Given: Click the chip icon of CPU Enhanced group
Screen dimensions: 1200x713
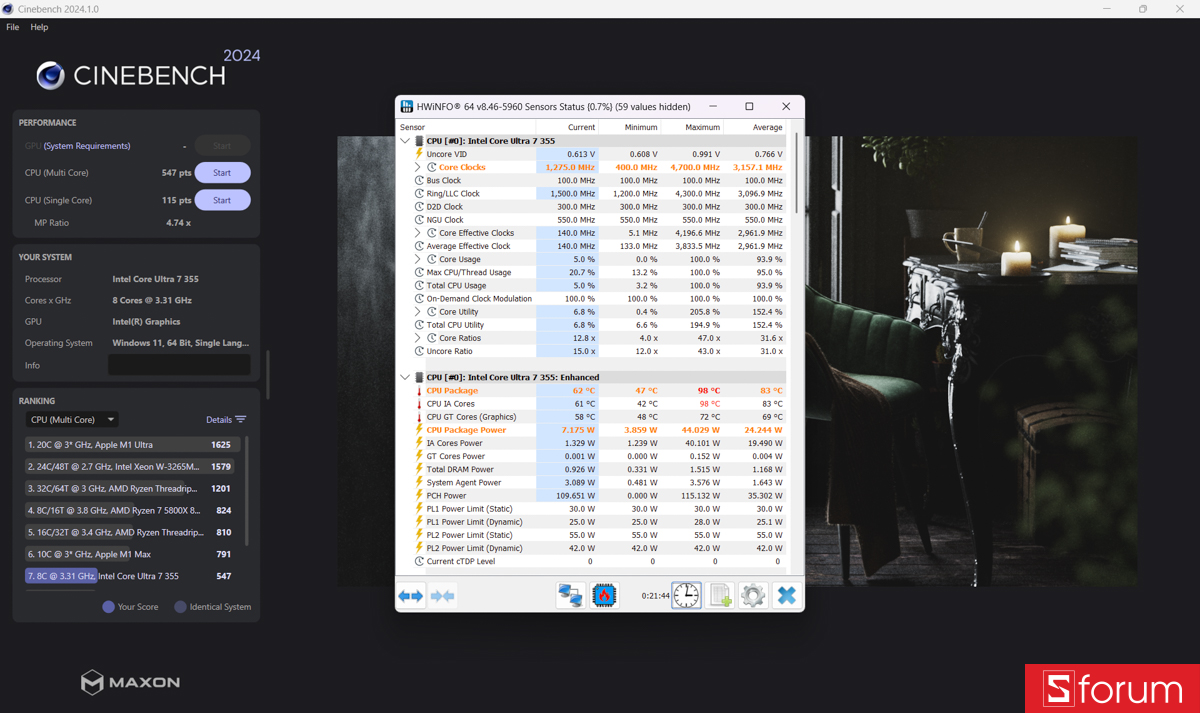Looking at the screenshot, I should (x=419, y=377).
